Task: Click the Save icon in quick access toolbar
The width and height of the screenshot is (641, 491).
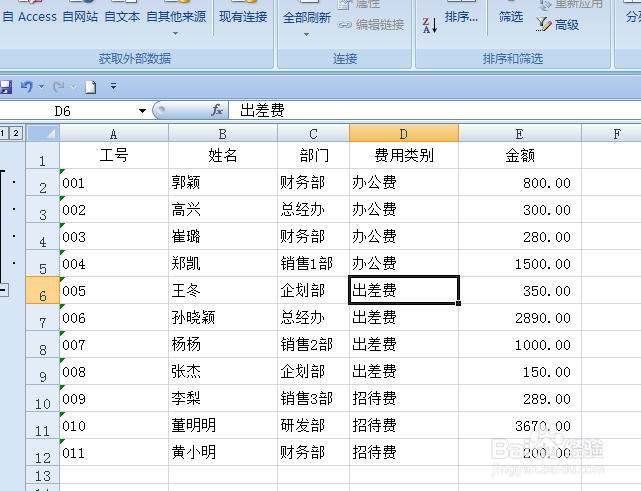Action: (6, 87)
